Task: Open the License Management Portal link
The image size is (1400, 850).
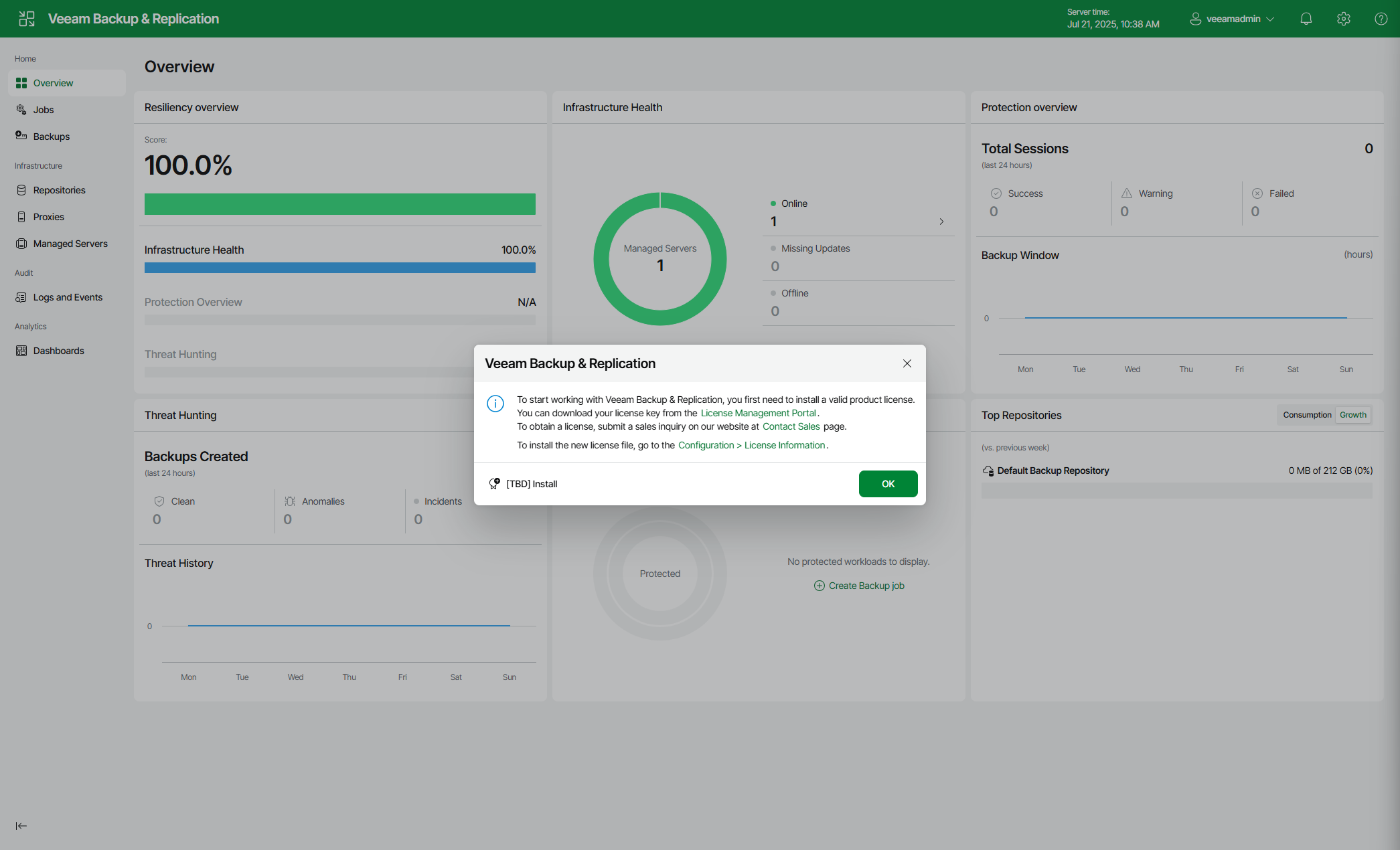Action: coord(758,413)
